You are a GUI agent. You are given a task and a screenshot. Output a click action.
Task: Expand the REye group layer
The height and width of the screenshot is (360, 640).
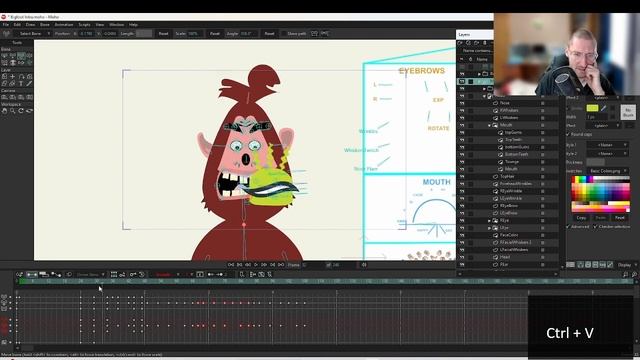tap(489, 221)
